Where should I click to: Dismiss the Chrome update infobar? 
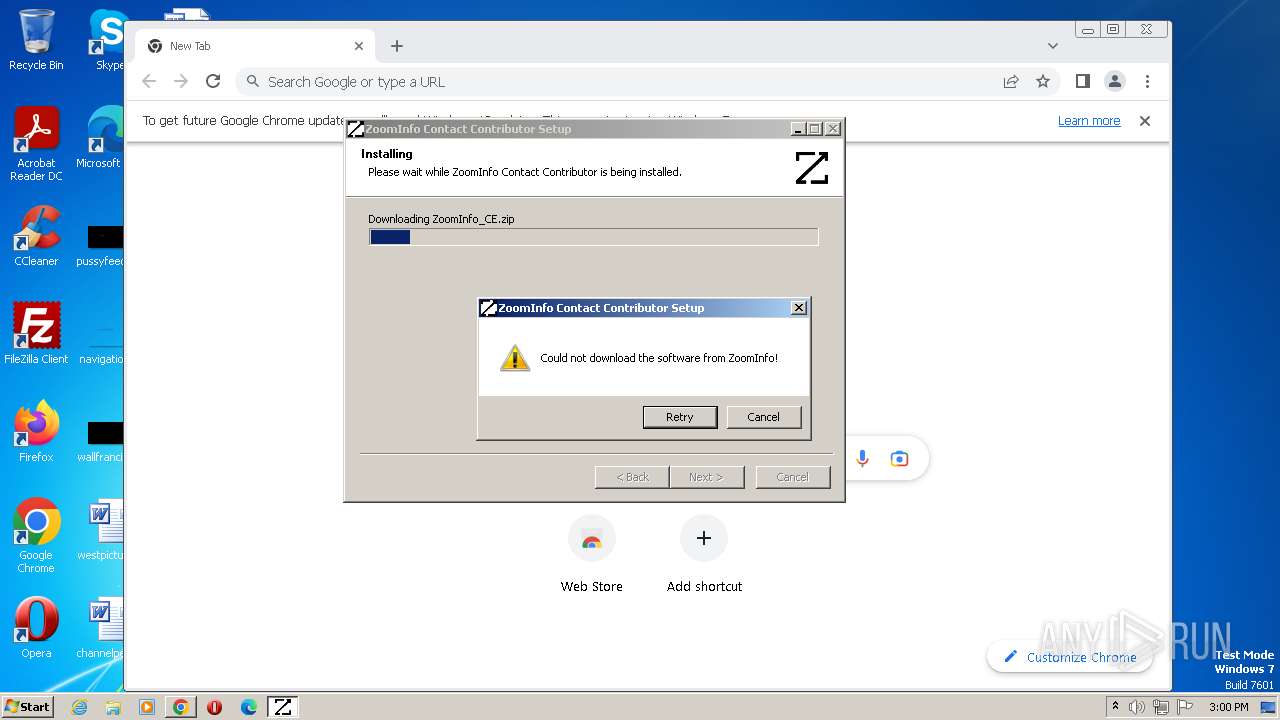click(x=1145, y=121)
